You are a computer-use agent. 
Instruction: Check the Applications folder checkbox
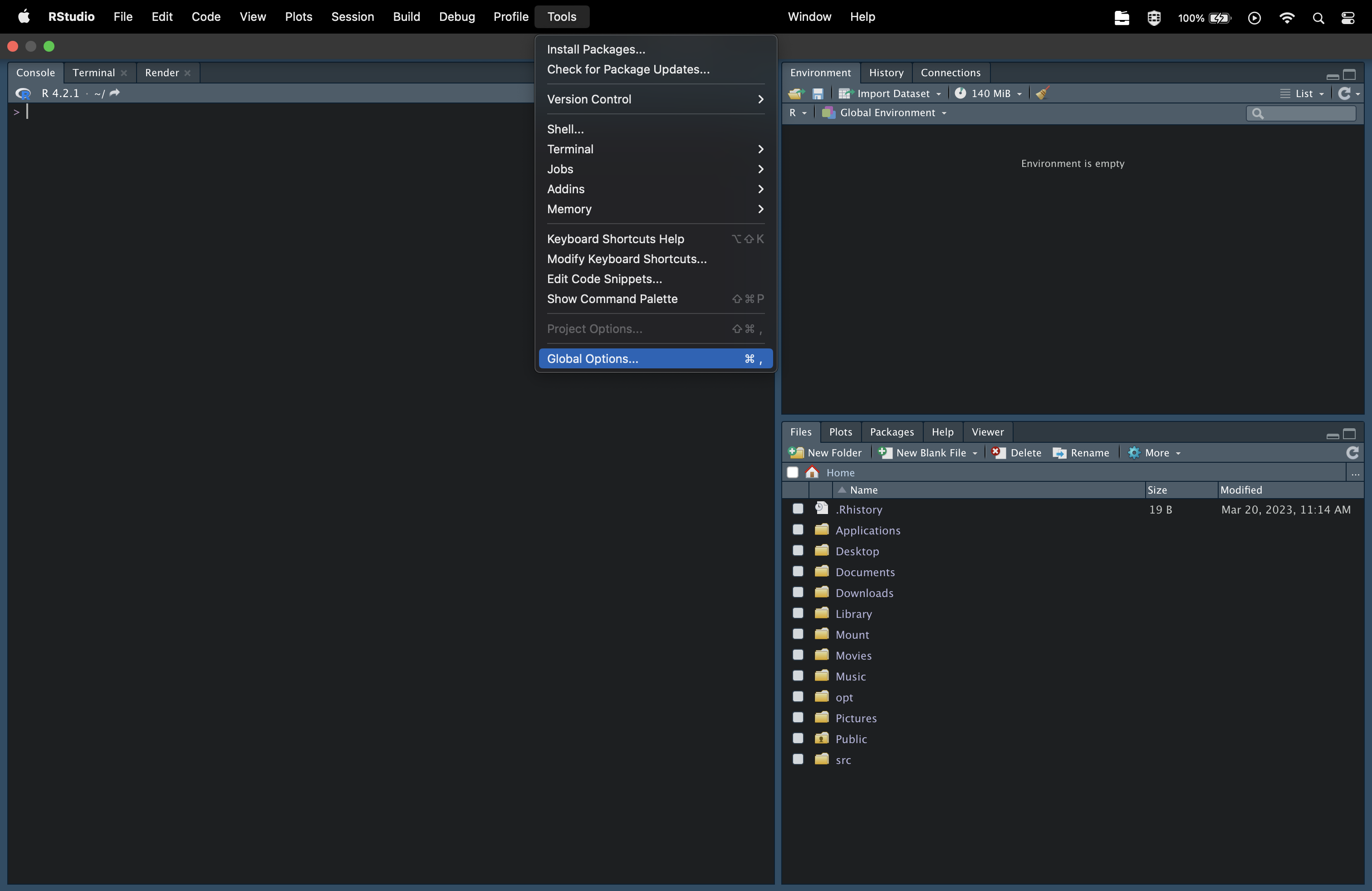[798, 529]
